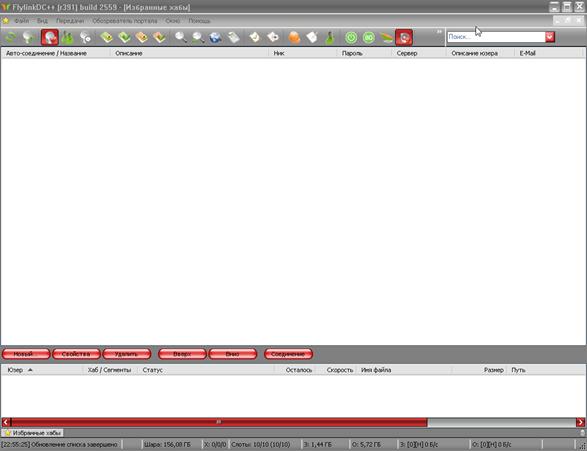This screenshot has width=587, height=451.
Task: Click the blue globe toolbar icon
Action: [215, 37]
